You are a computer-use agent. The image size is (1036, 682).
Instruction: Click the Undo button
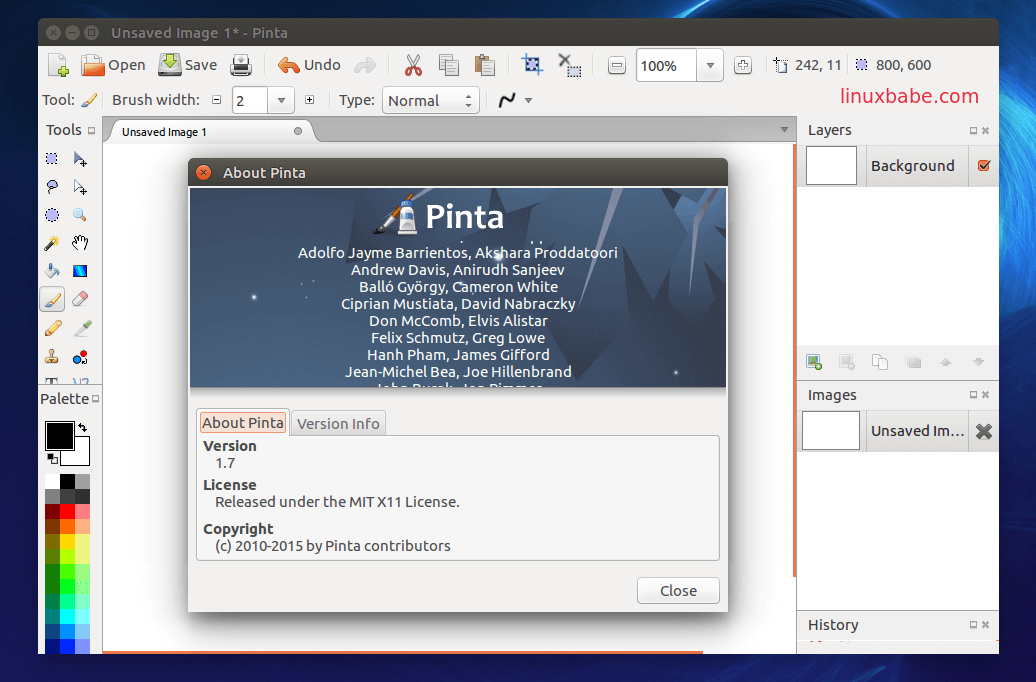(x=310, y=66)
